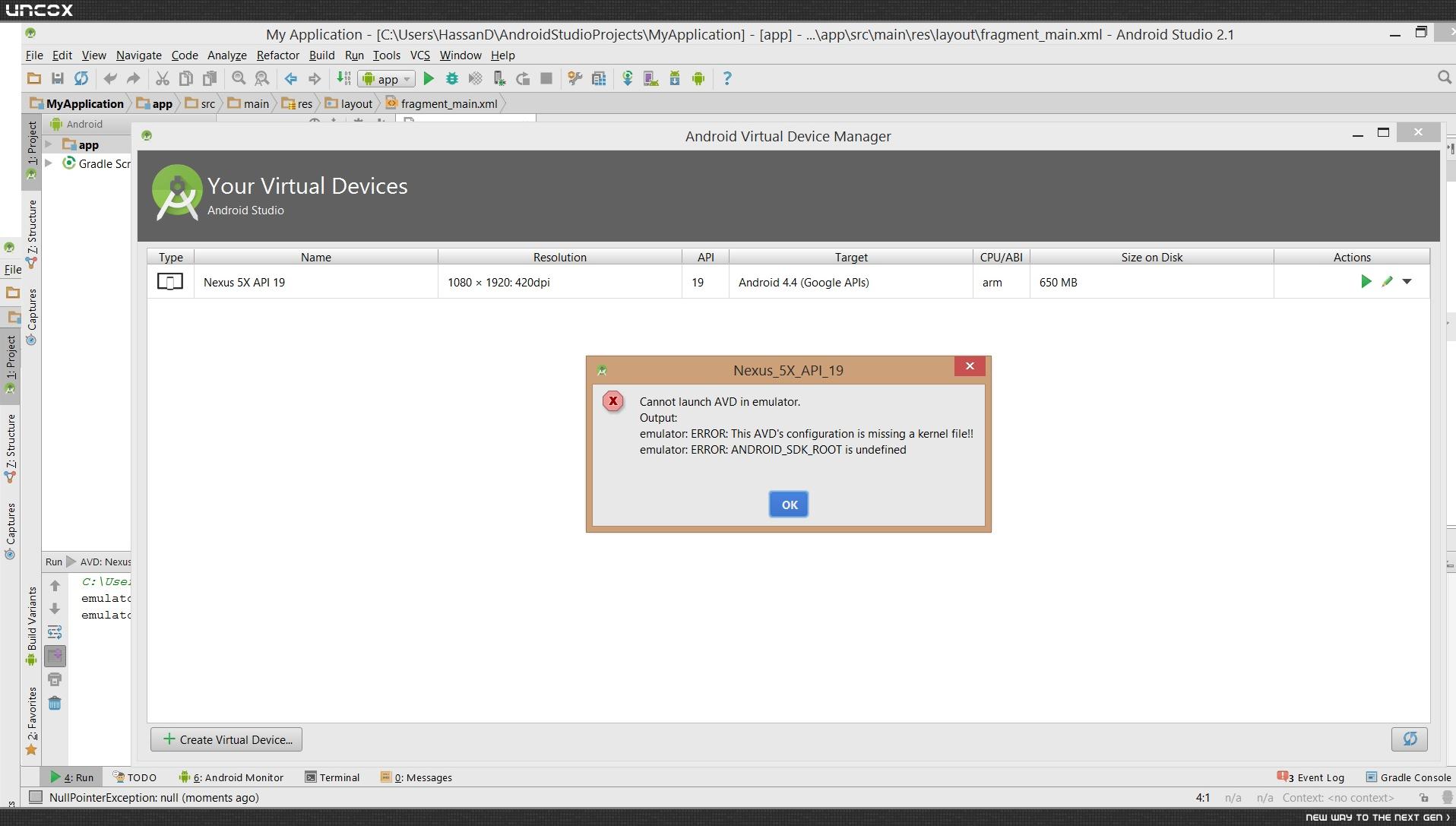
Task: Navigate Back with the blue arrow
Action: (291, 78)
